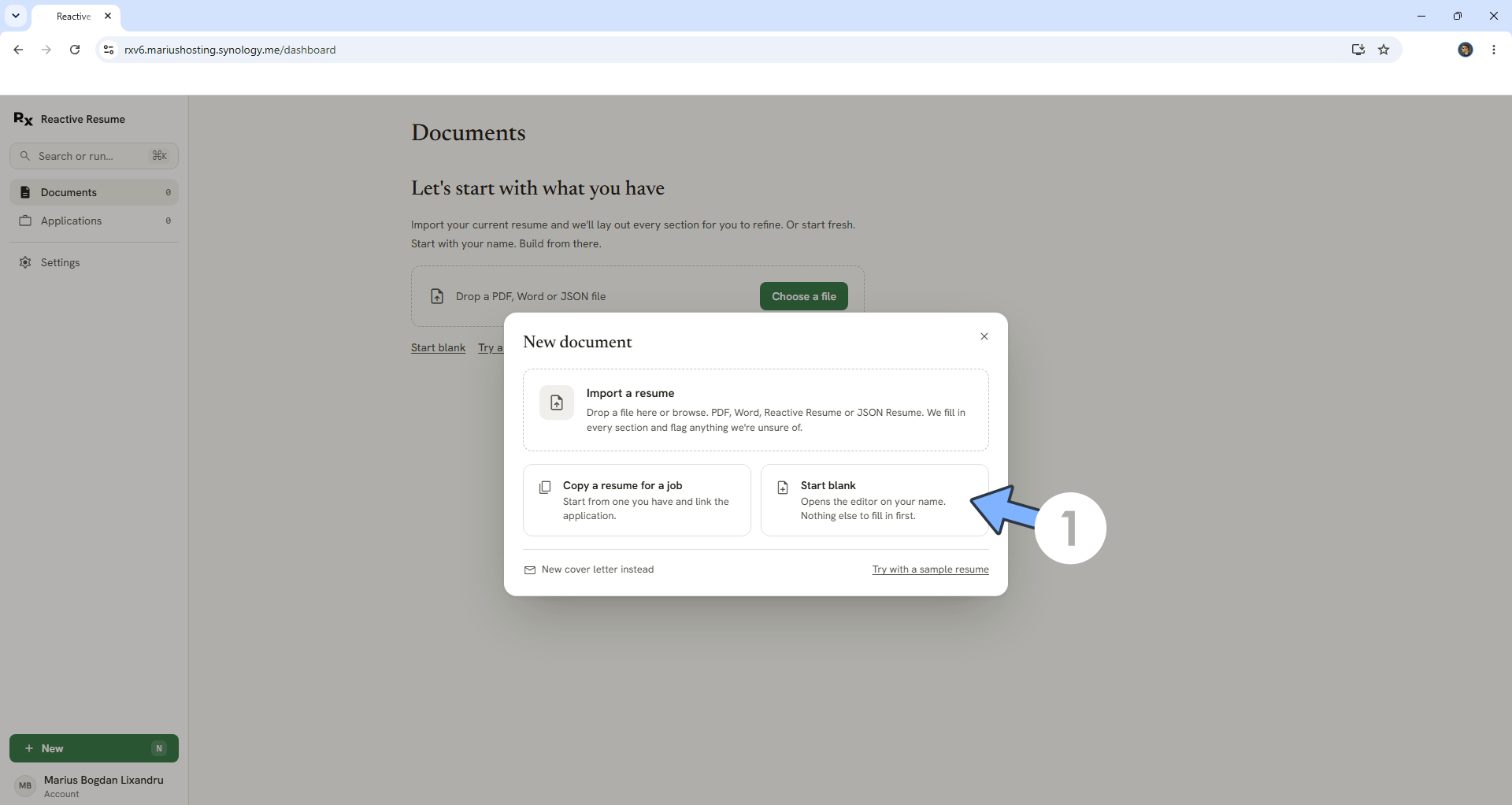Viewport: 1512px width, 805px height.
Task: Open the Documents section in sidebar
Action: pyautogui.click(x=94, y=192)
